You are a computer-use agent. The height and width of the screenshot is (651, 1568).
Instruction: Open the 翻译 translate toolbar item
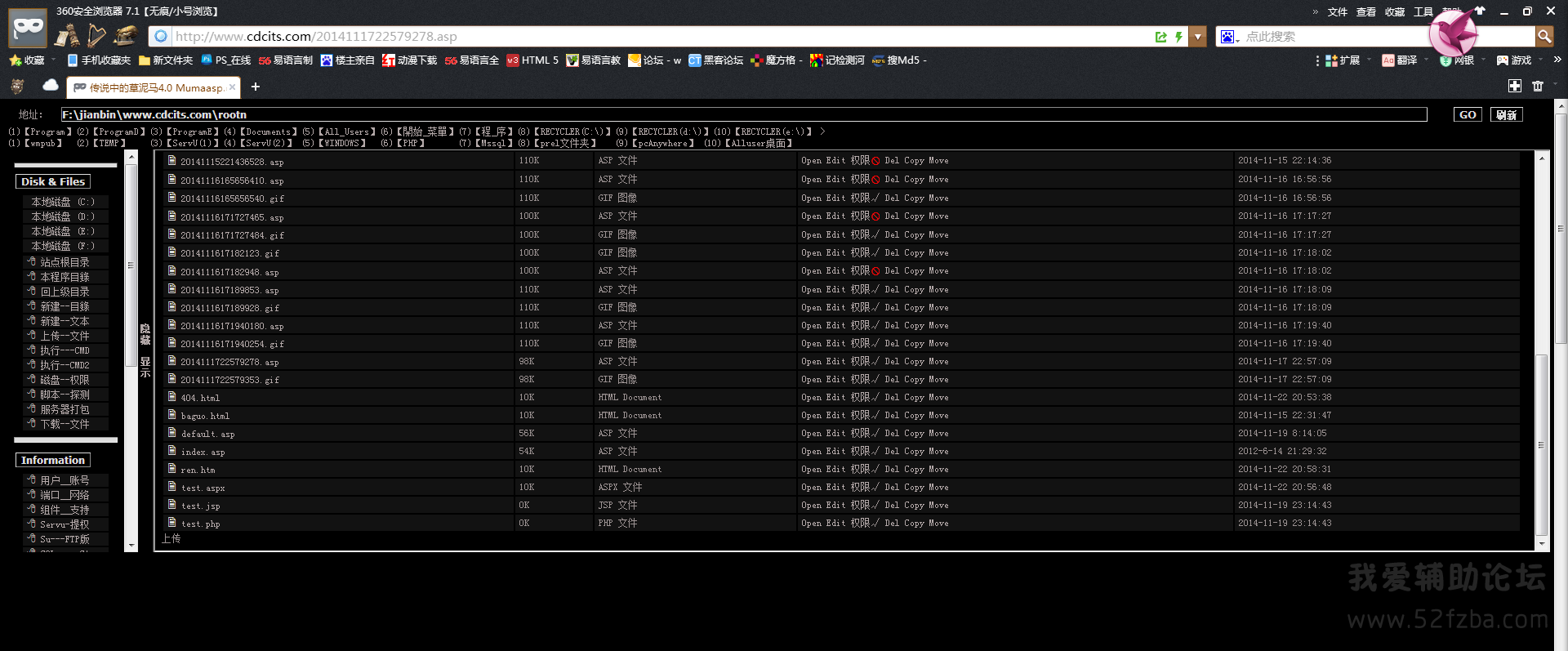click(x=1400, y=60)
